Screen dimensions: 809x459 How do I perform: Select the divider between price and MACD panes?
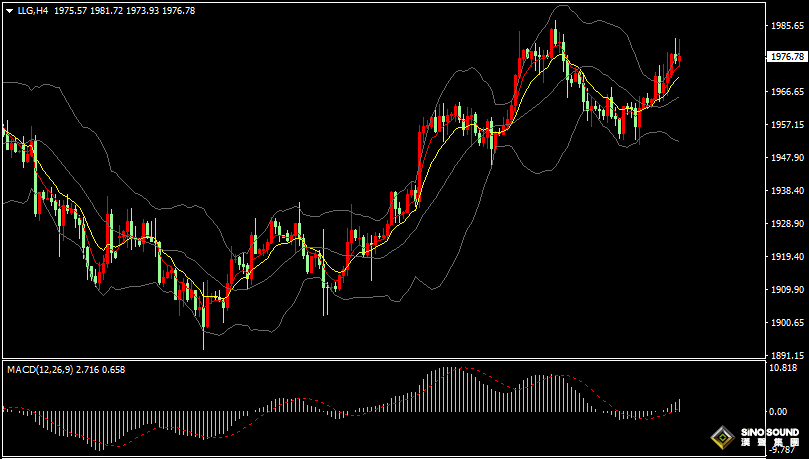pos(400,360)
